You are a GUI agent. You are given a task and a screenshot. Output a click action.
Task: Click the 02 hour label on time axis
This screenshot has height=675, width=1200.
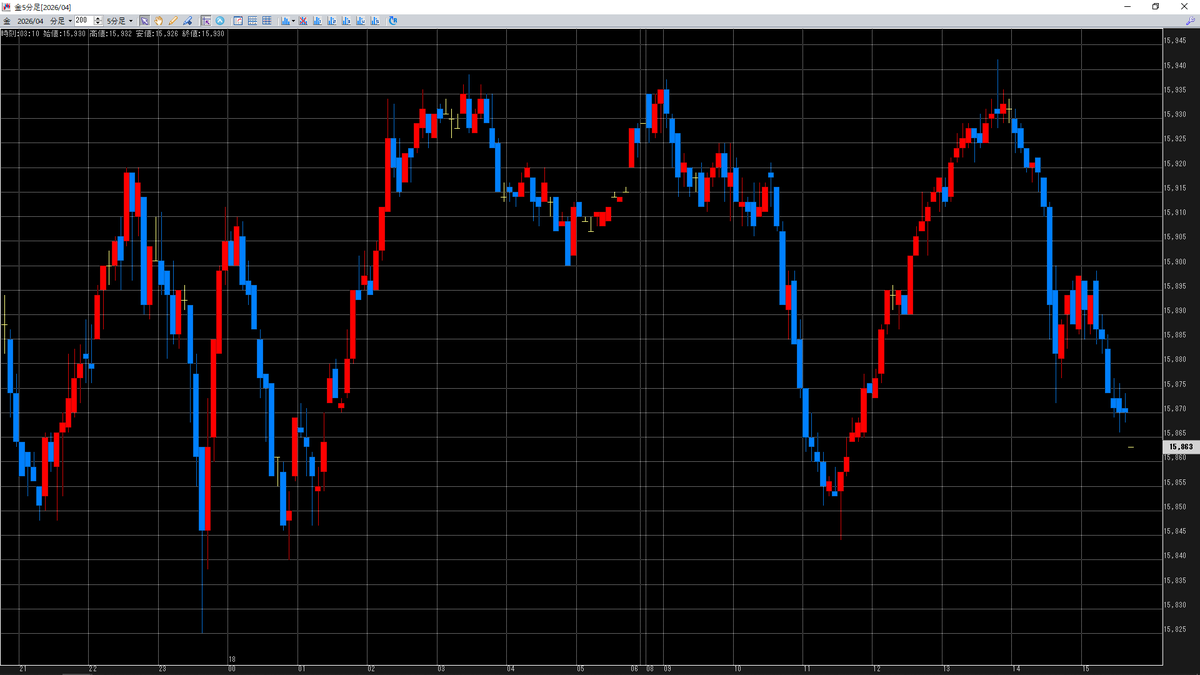pos(371,668)
